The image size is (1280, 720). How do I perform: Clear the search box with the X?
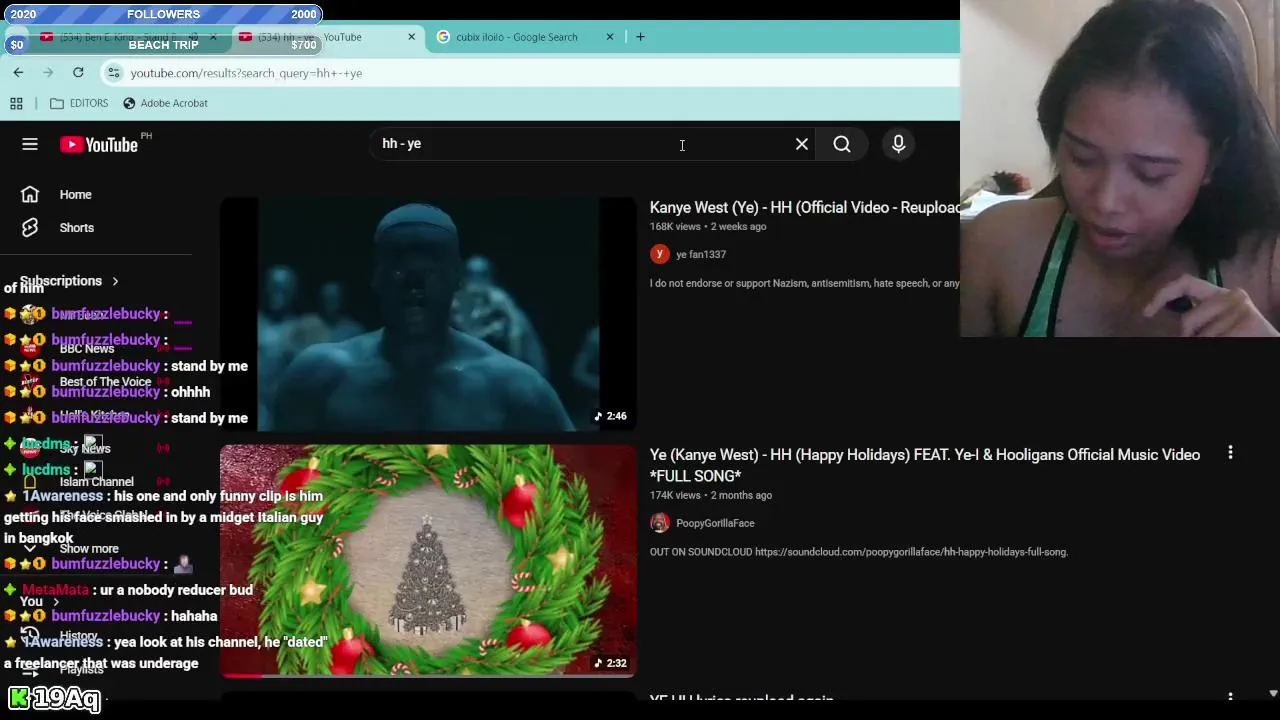(802, 144)
